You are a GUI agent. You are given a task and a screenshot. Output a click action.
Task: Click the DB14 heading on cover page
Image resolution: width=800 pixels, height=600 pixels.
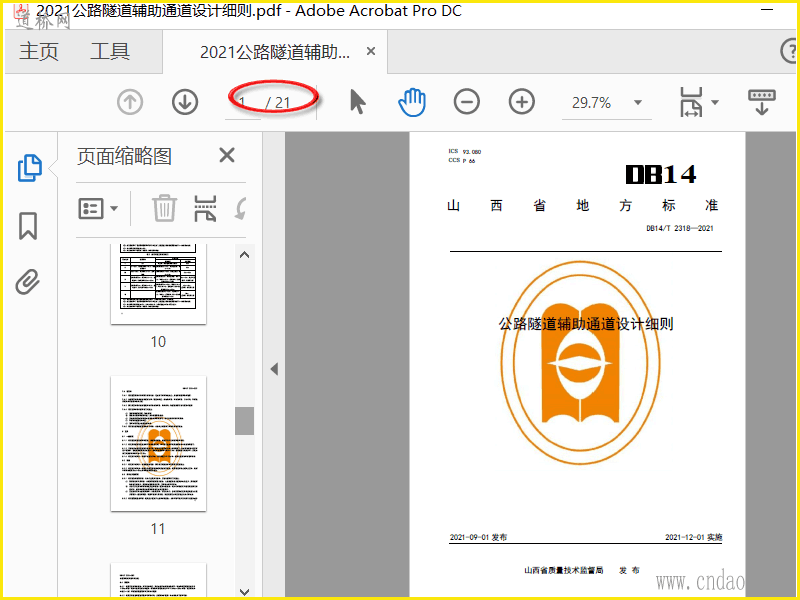[x=661, y=174]
